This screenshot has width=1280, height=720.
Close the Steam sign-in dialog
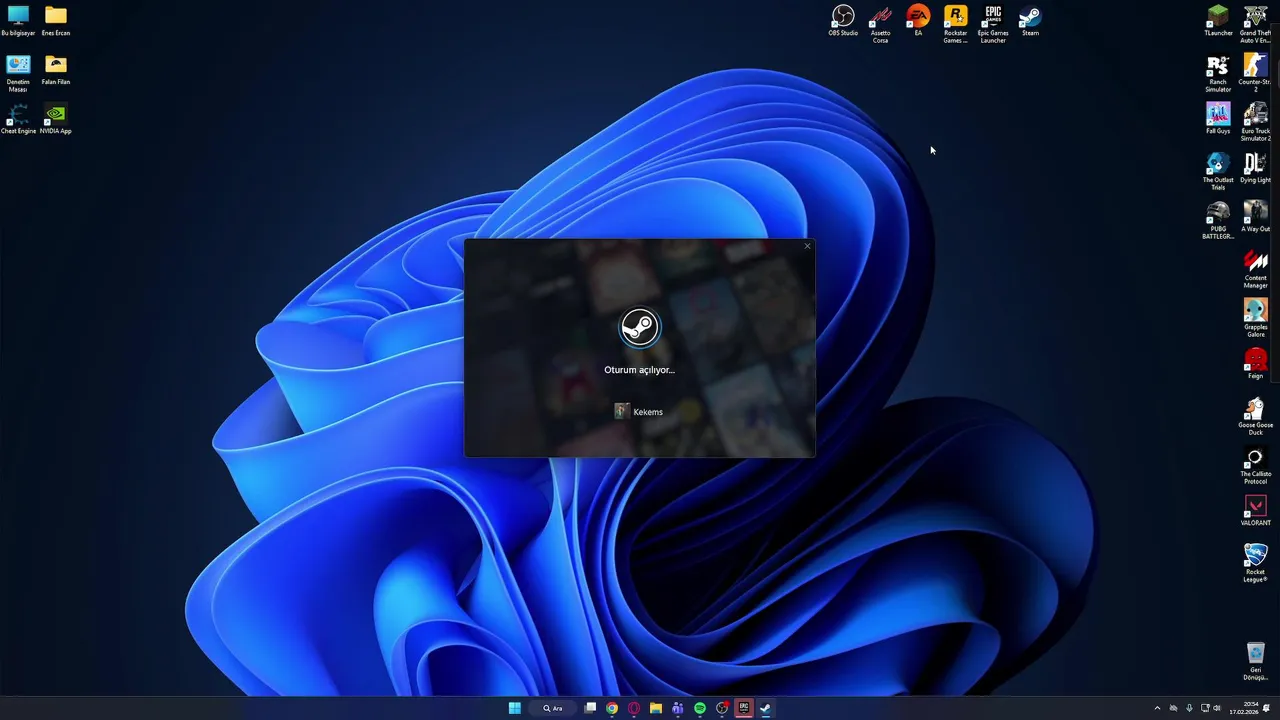(807, 246)
